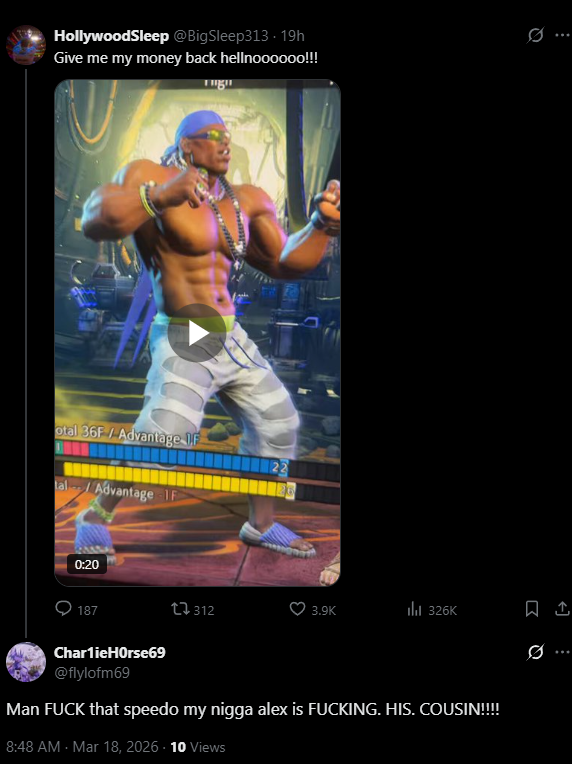The image size is (572, 764).
Task: Share the HollywoodSleep post
Action: (562, 609)
